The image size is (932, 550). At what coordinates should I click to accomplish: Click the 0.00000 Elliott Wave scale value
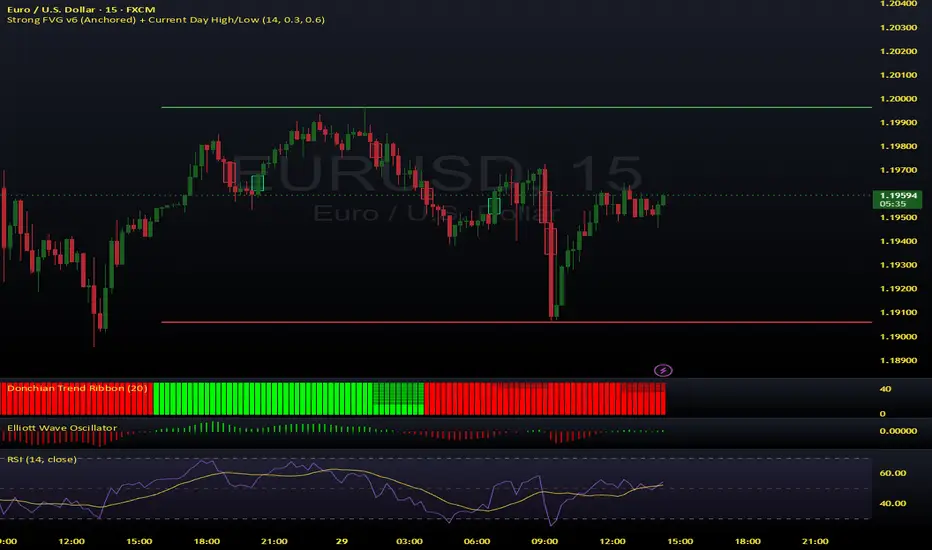898,430
